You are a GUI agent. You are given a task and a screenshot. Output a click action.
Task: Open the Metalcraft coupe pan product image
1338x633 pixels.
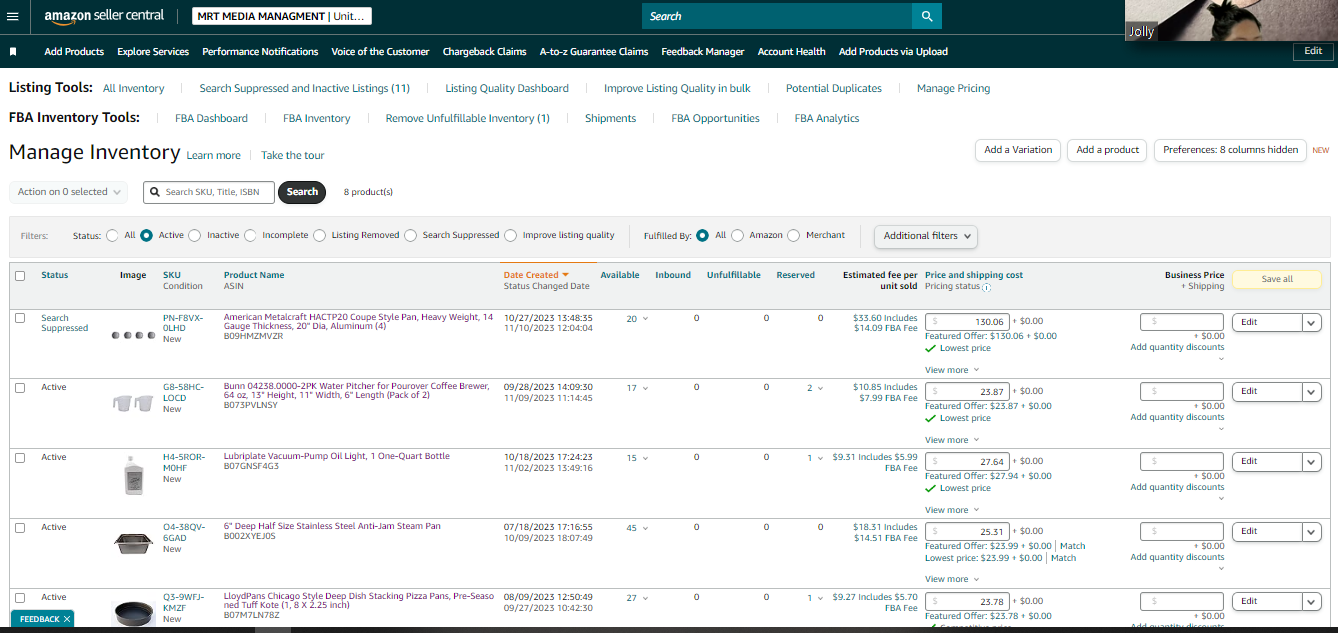coord(133,335)
